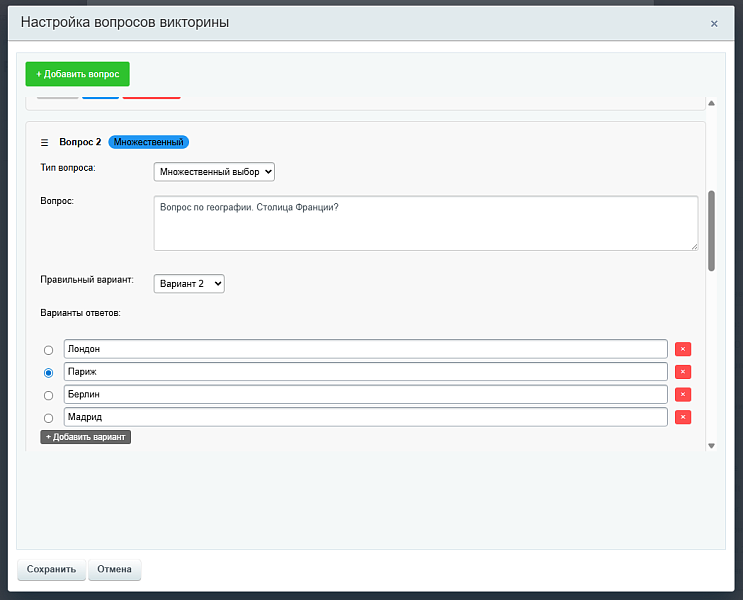Click the vertical scrollbar thumb
This screenshot has width=743, height=600.
pyautogui.click(x=711, y=230)
